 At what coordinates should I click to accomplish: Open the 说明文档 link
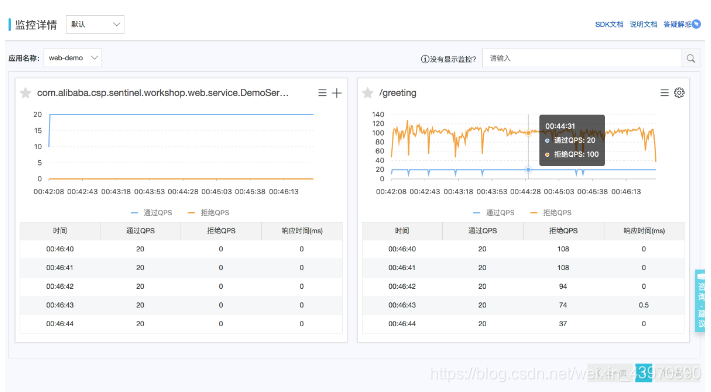coord(643,24)
